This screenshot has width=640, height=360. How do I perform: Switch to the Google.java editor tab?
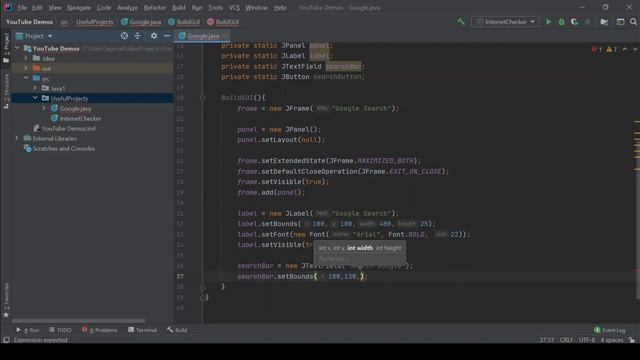203,36
